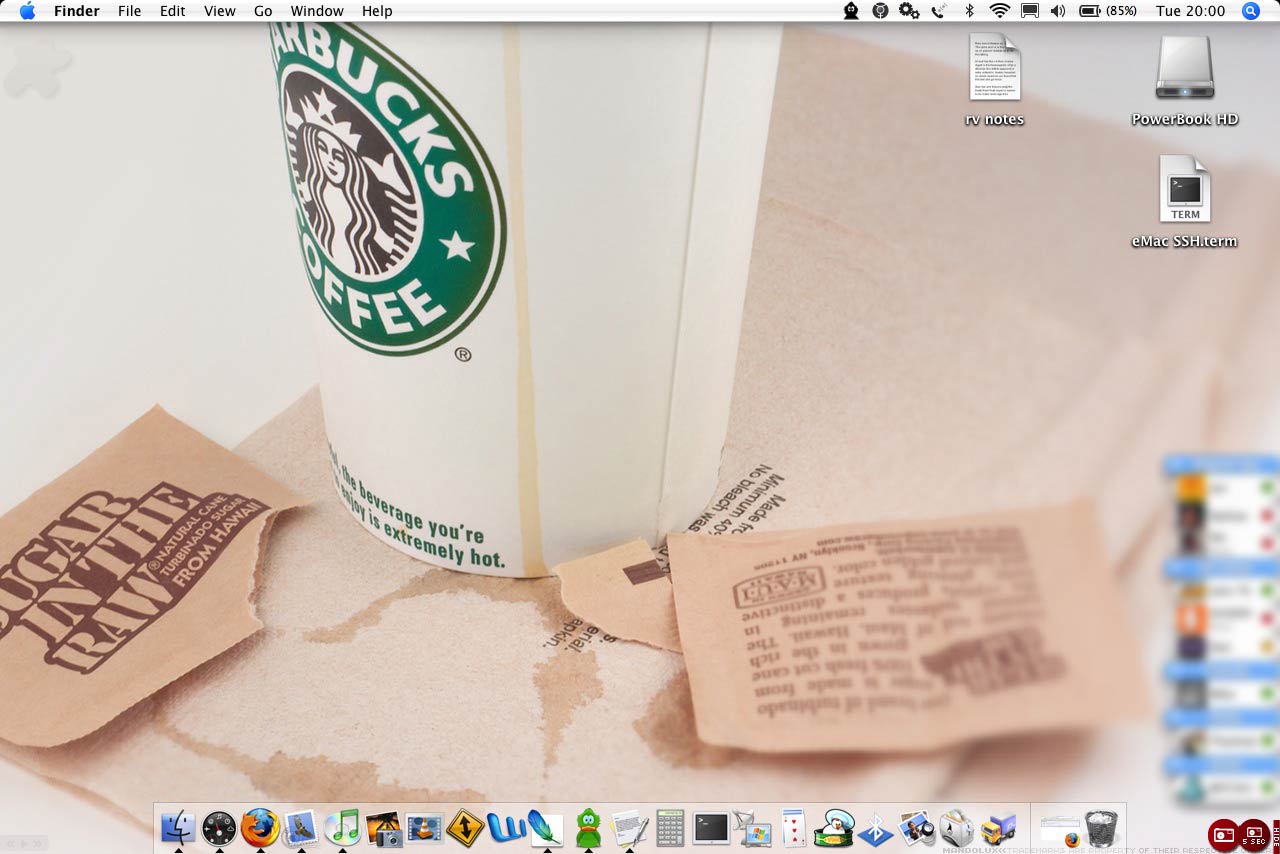1280x854 pixels.
Task: Open the yellow arrows diamond icon in the Dock
Action: click(x=465, y=828)
